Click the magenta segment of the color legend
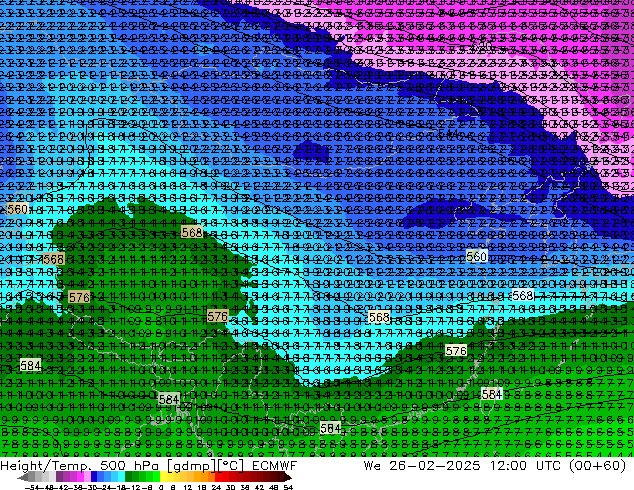 [80, 477]
